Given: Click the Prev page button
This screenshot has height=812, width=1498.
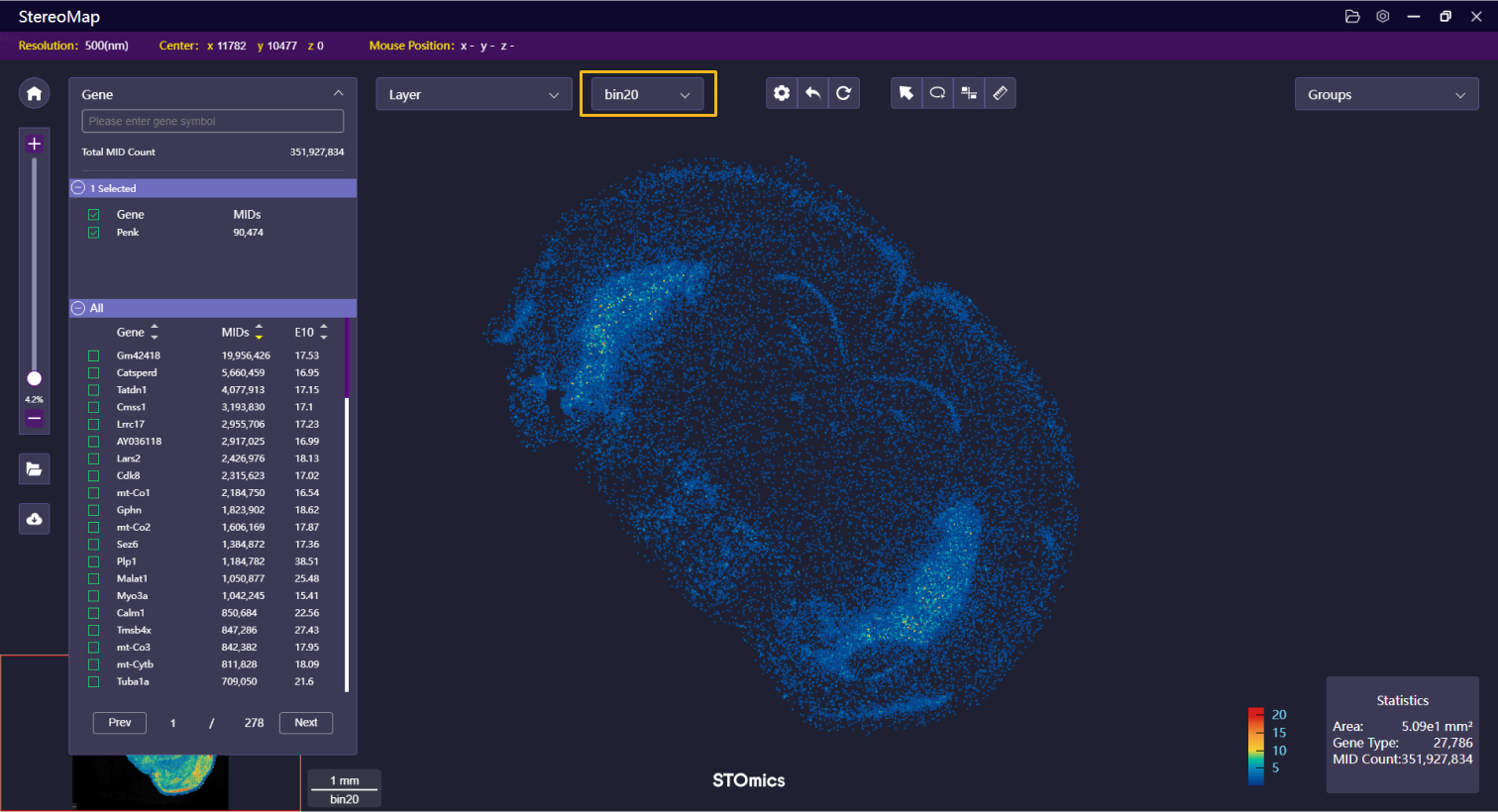Looking at the screenshot, I should click(120, 723).
